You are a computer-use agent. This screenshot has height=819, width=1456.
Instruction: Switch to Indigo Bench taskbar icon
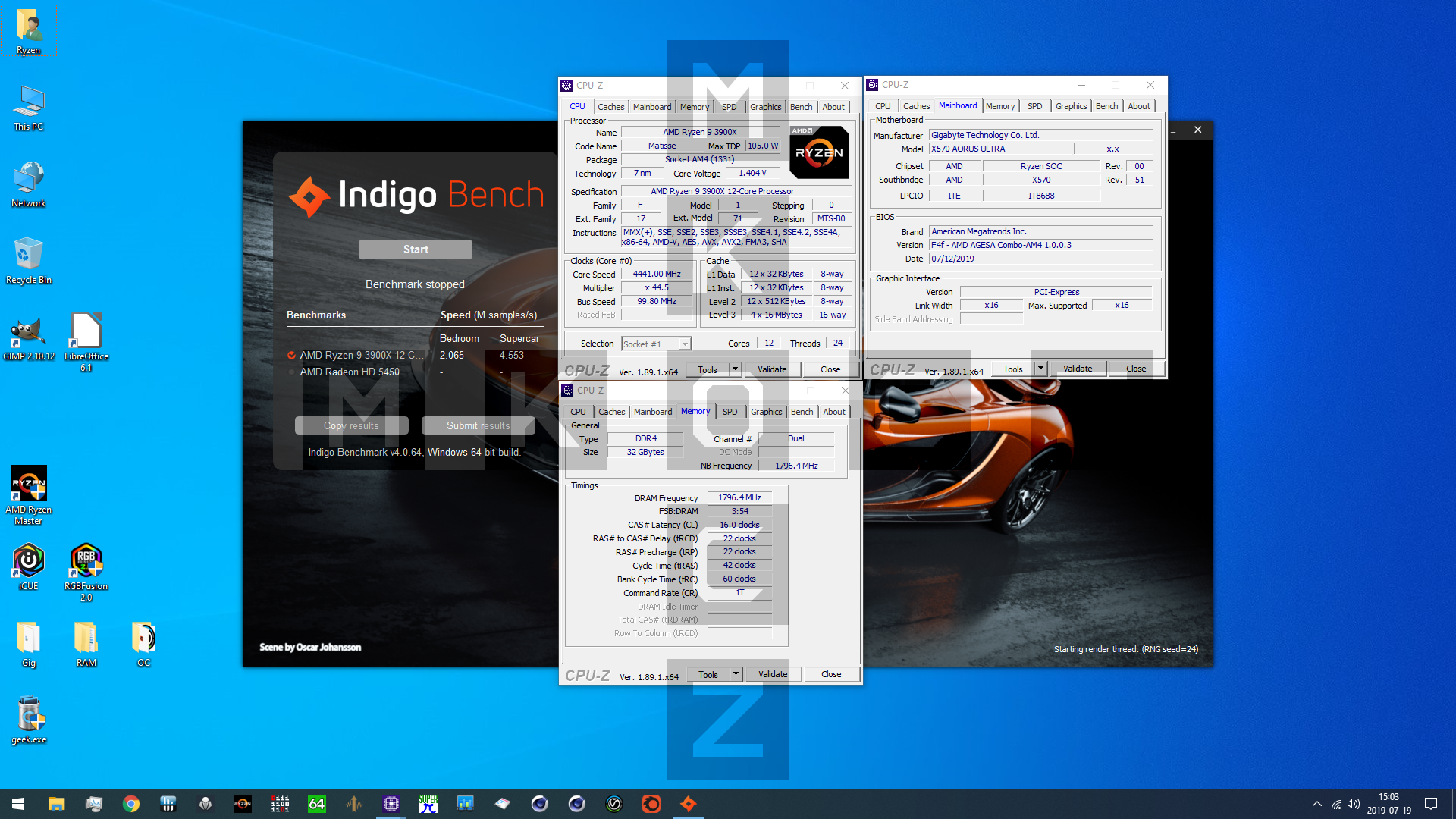coord(689,804)
